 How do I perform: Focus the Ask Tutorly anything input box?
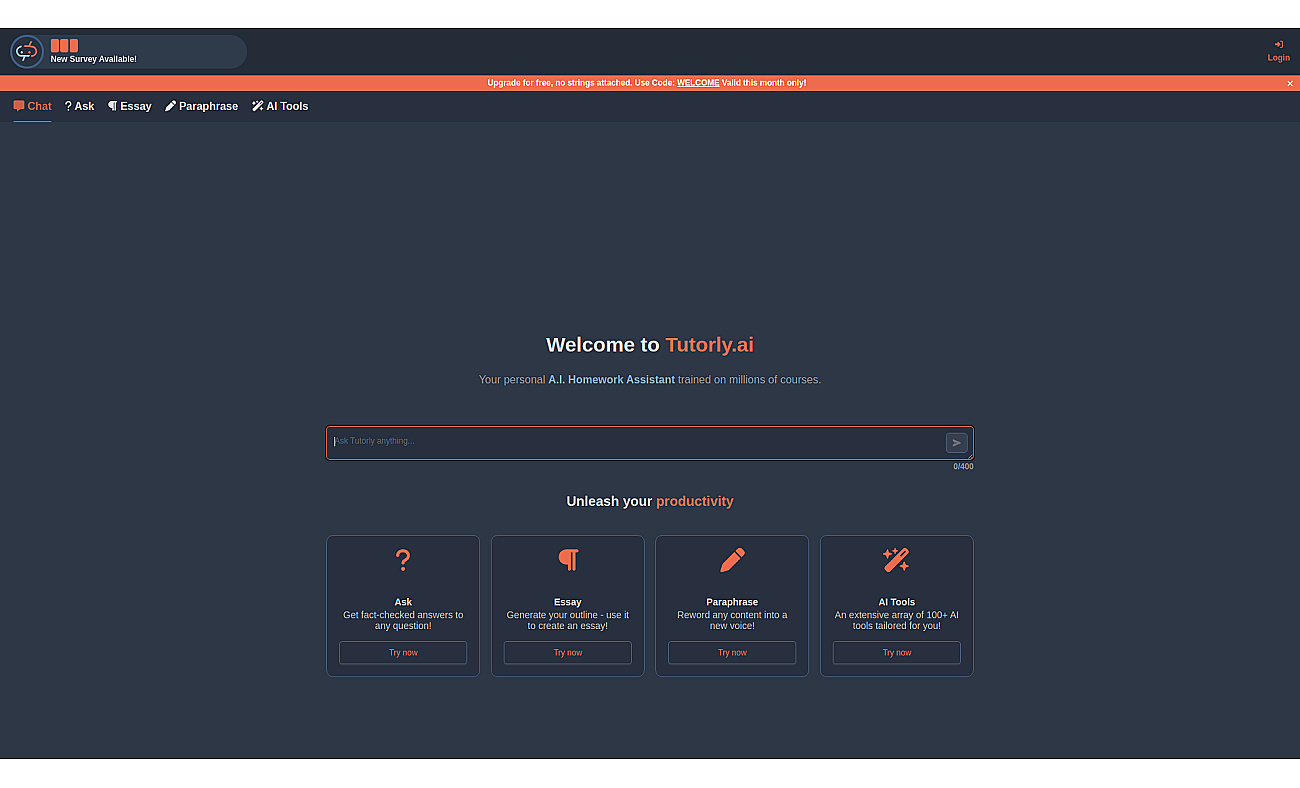(x=650, y=443)
